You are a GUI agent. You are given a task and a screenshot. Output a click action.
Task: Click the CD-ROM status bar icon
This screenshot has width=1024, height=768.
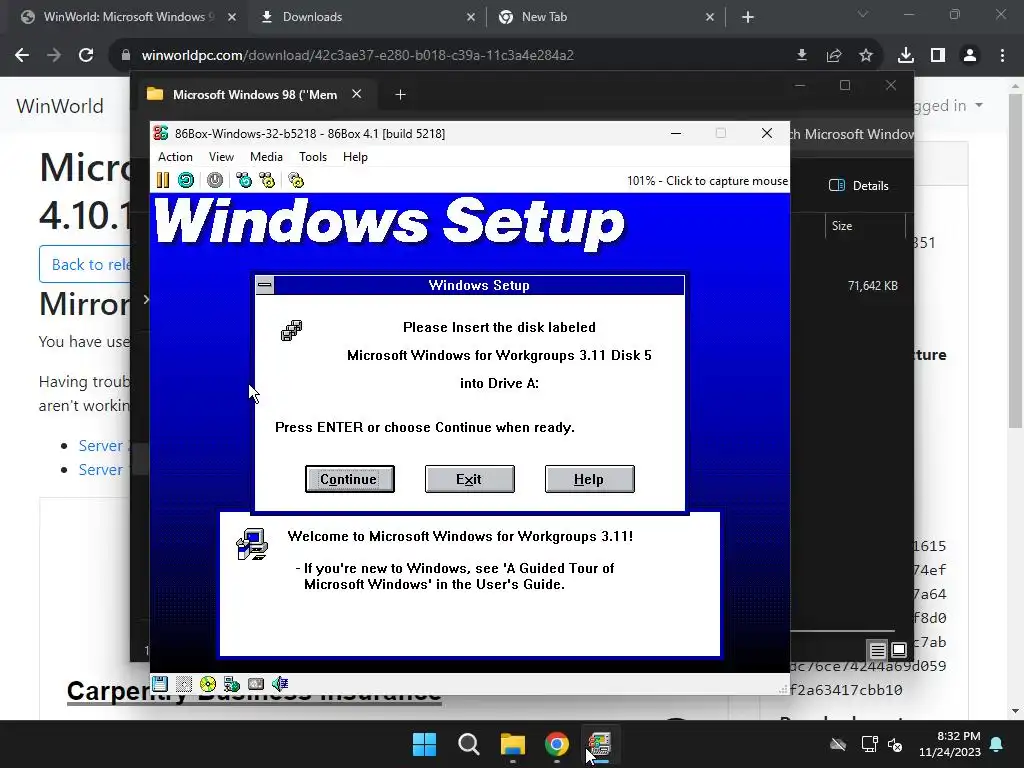208,684
